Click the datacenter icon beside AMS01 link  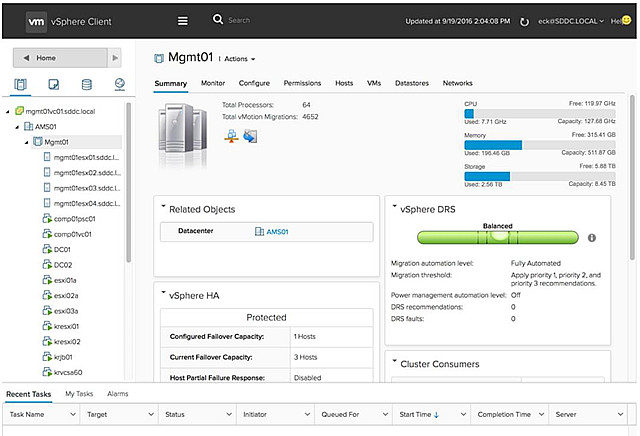(259, 231)
